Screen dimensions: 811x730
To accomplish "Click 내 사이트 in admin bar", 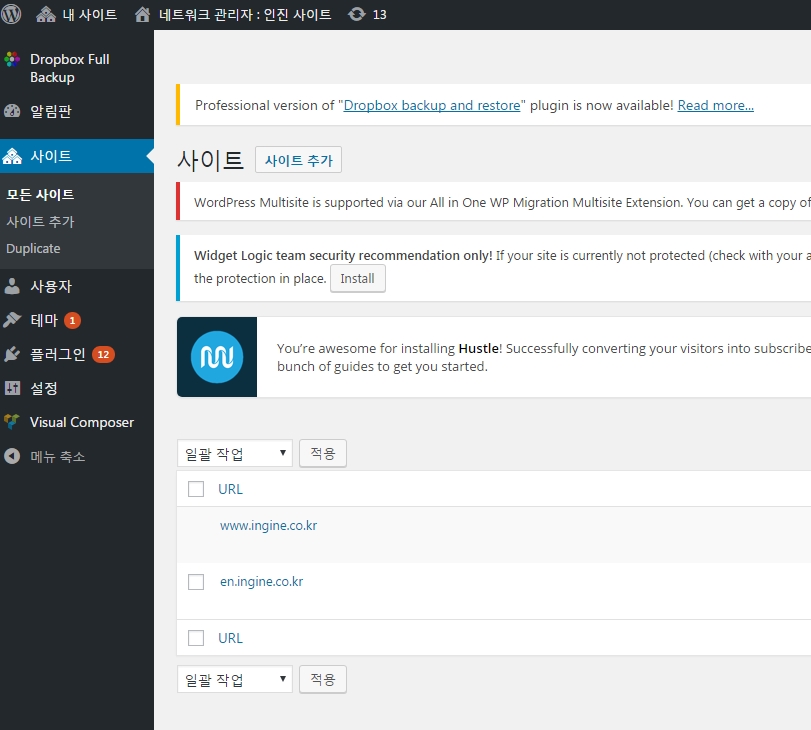I will point(89,14).
